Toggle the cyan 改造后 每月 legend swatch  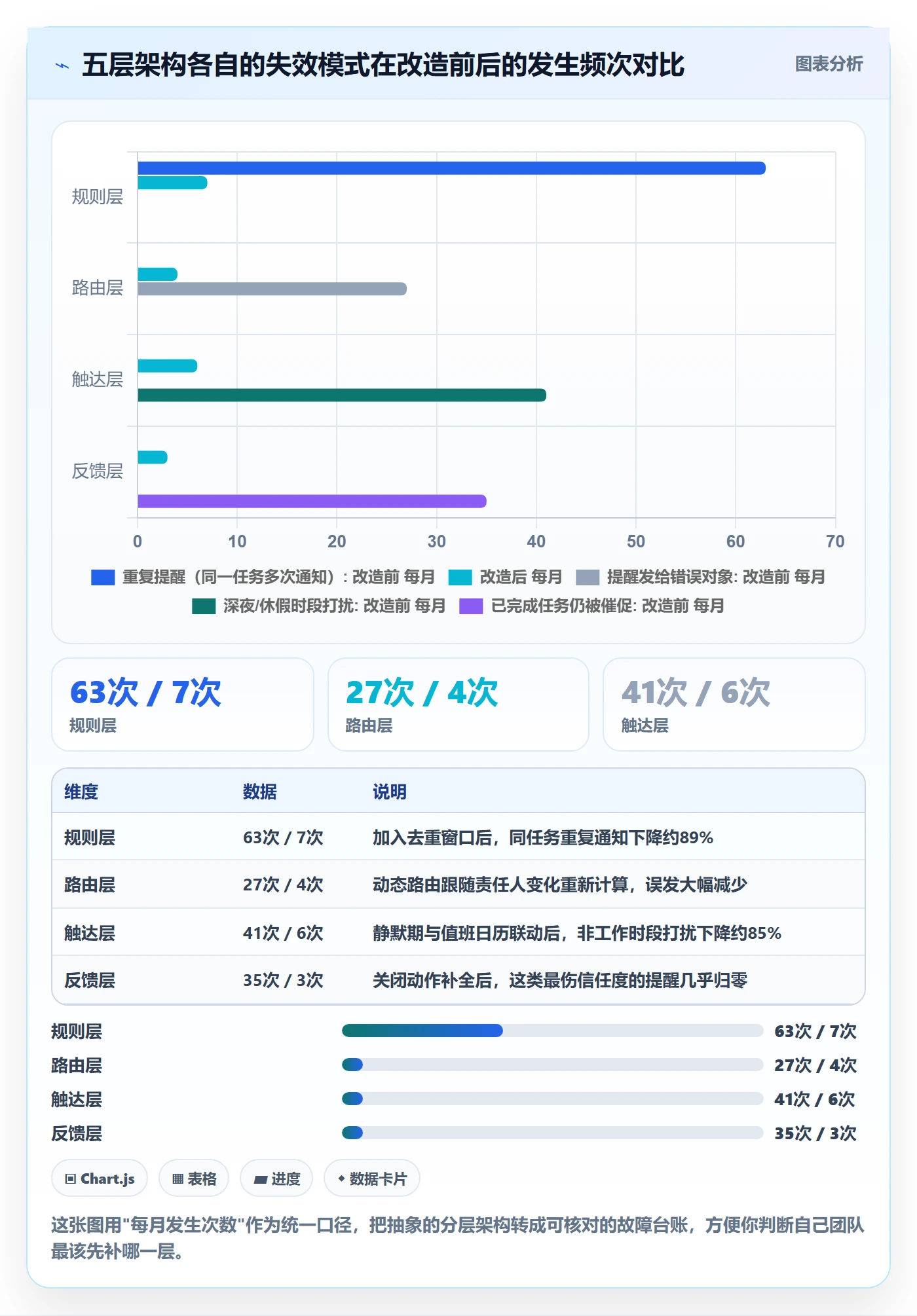(460, 577)
